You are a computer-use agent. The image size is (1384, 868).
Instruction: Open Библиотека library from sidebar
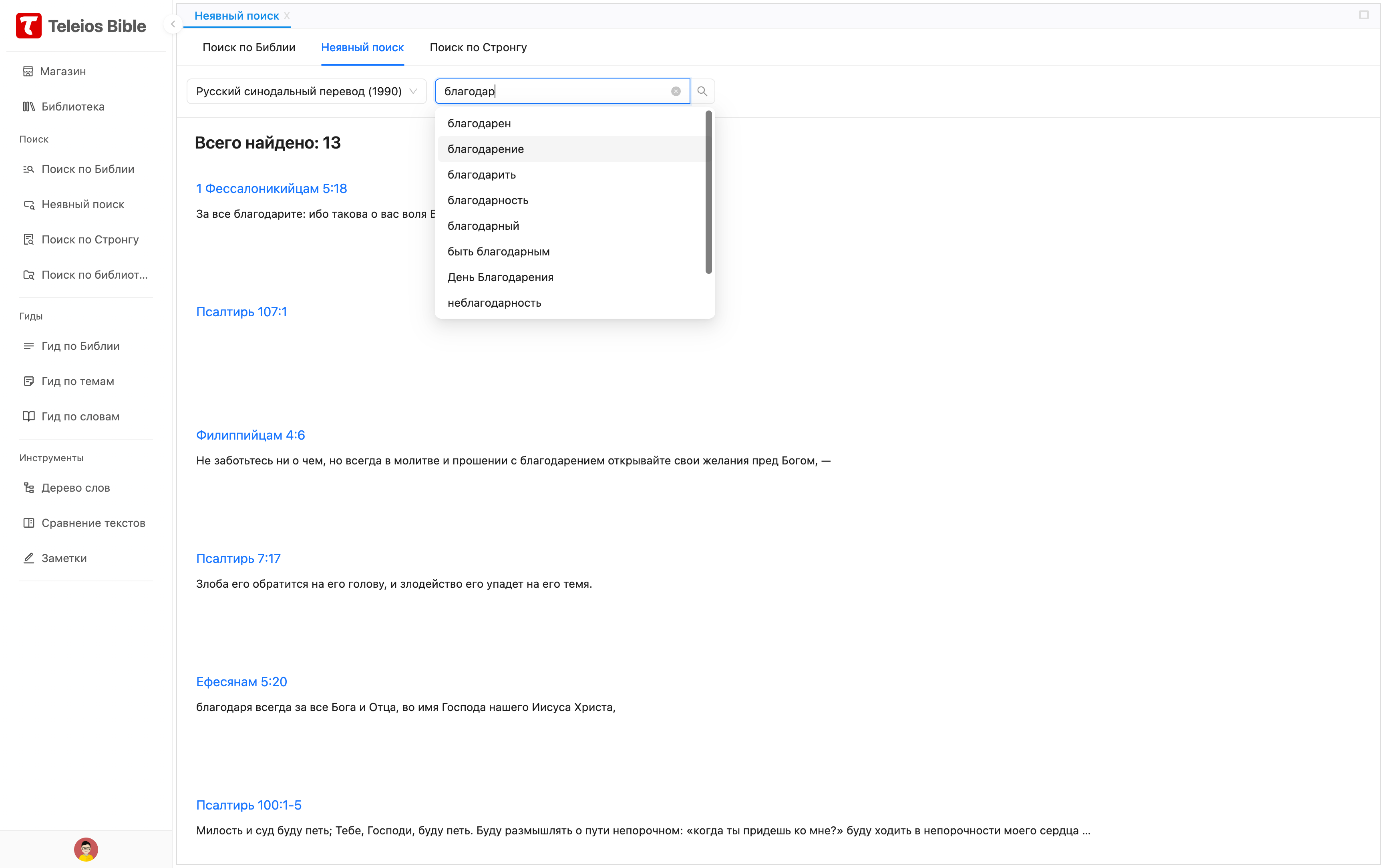tap(72, 107)
